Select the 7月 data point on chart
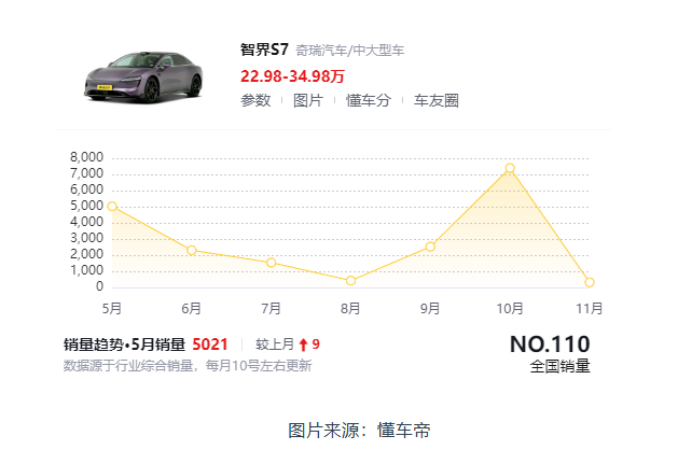This screenshot has height=450, width=692. pyautogui.click(x=271, y=262)
